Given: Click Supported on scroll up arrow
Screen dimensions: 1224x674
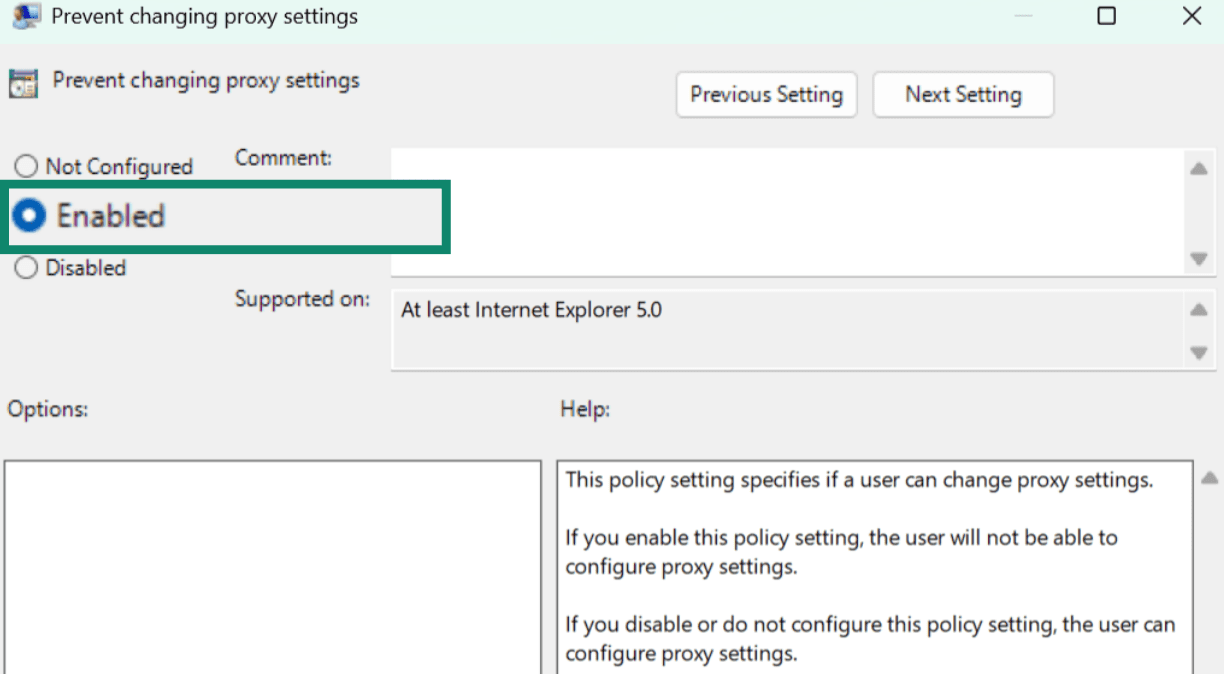Looking at the screenshot, I should 1198,310.
